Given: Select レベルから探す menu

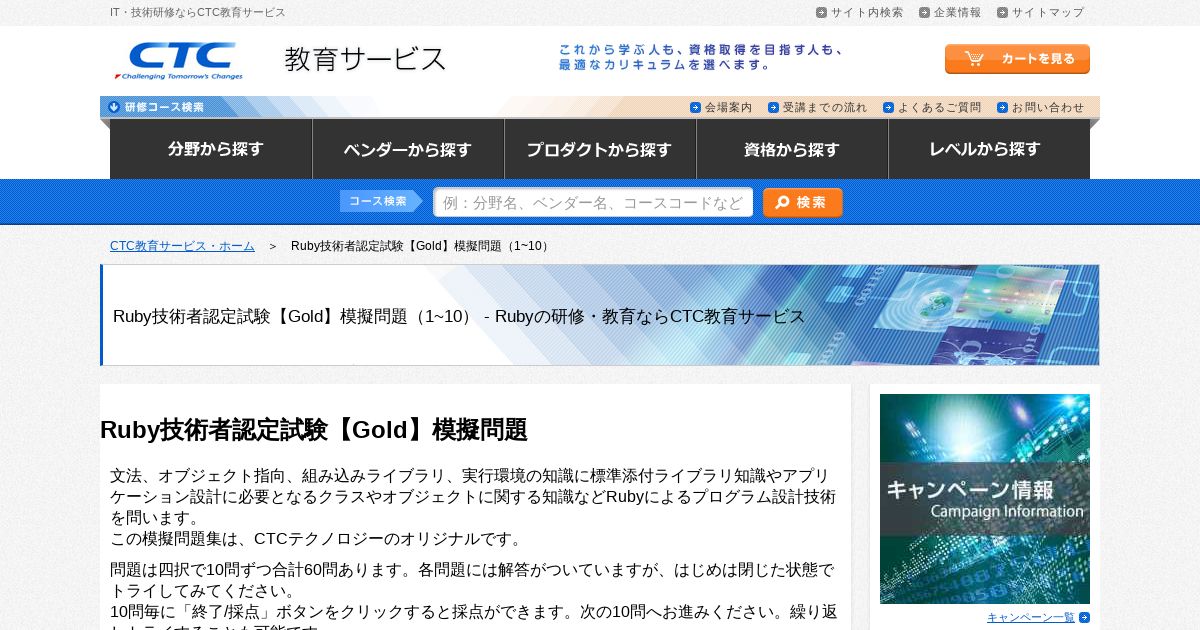Looking at the screenshot, I should coord(989,149).
